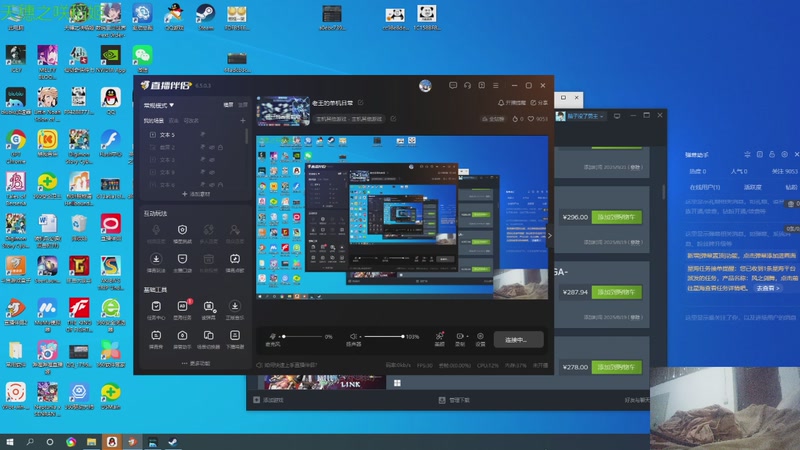Mute the speaker icon
800x450 pixels.
click(353, 336)
